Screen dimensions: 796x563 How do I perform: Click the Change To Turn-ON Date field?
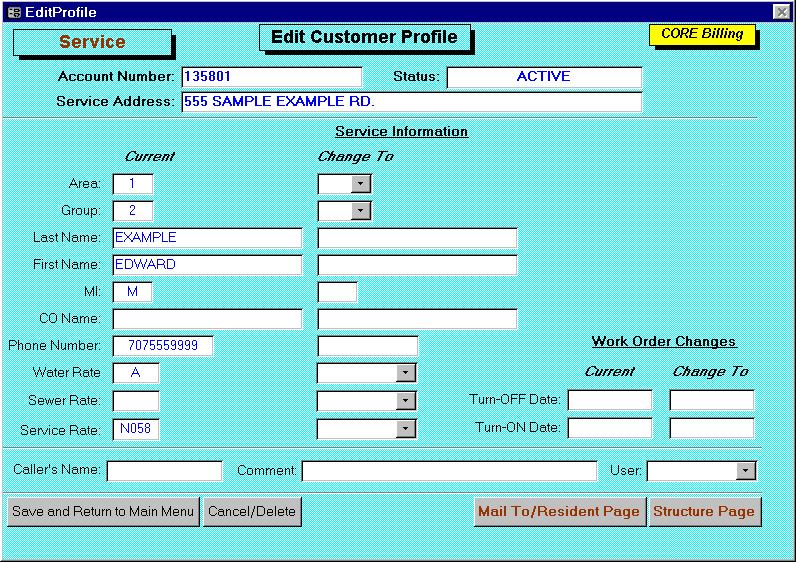click(x=712, y=428)
